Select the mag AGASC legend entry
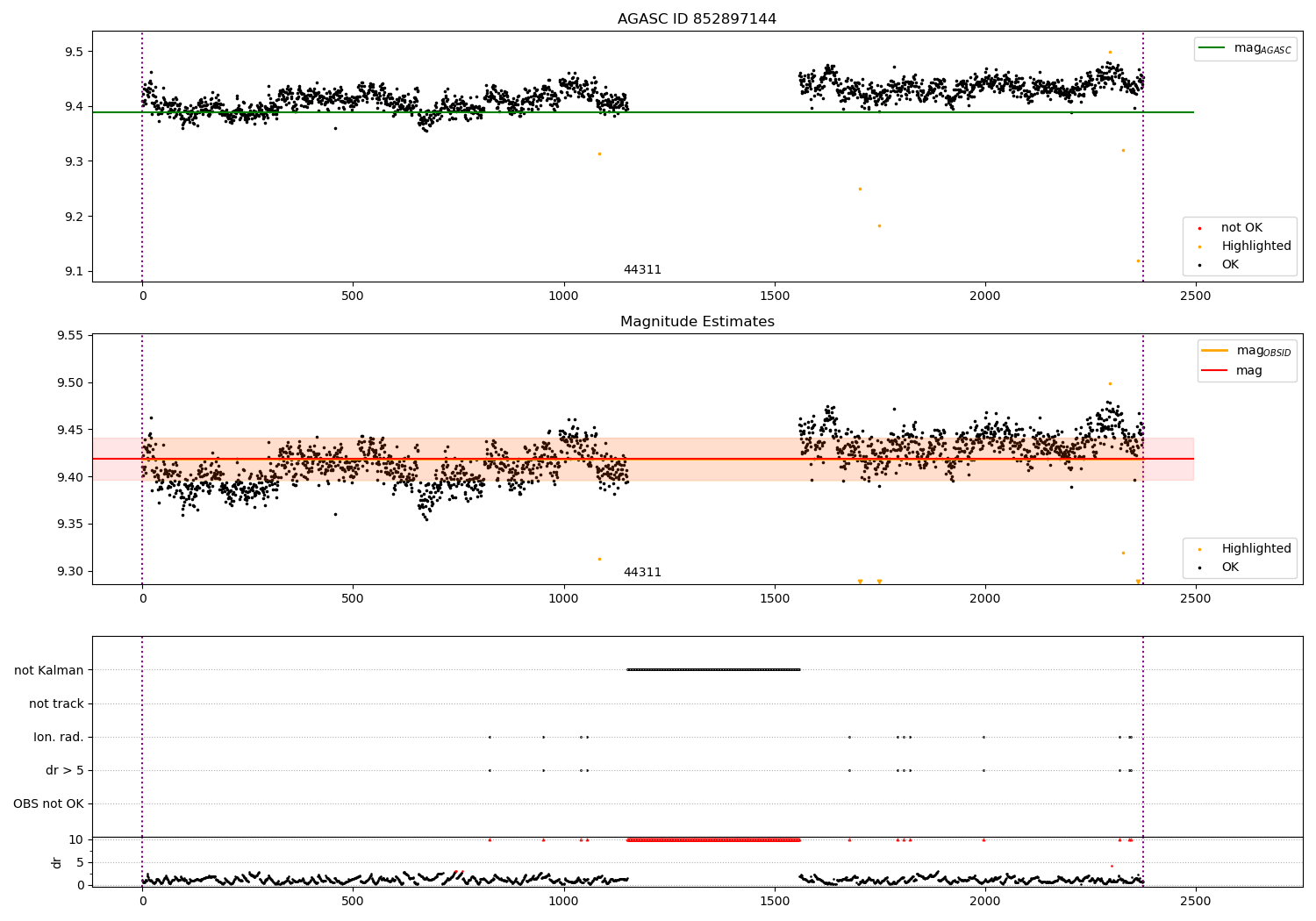 [x=1245, y=48]
